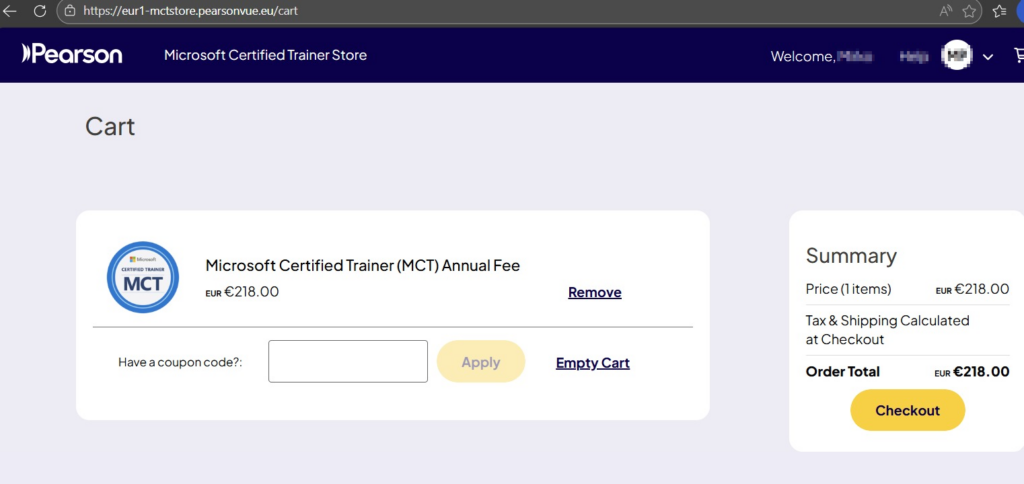Focus the coupon code text field

tap(347, 361)
